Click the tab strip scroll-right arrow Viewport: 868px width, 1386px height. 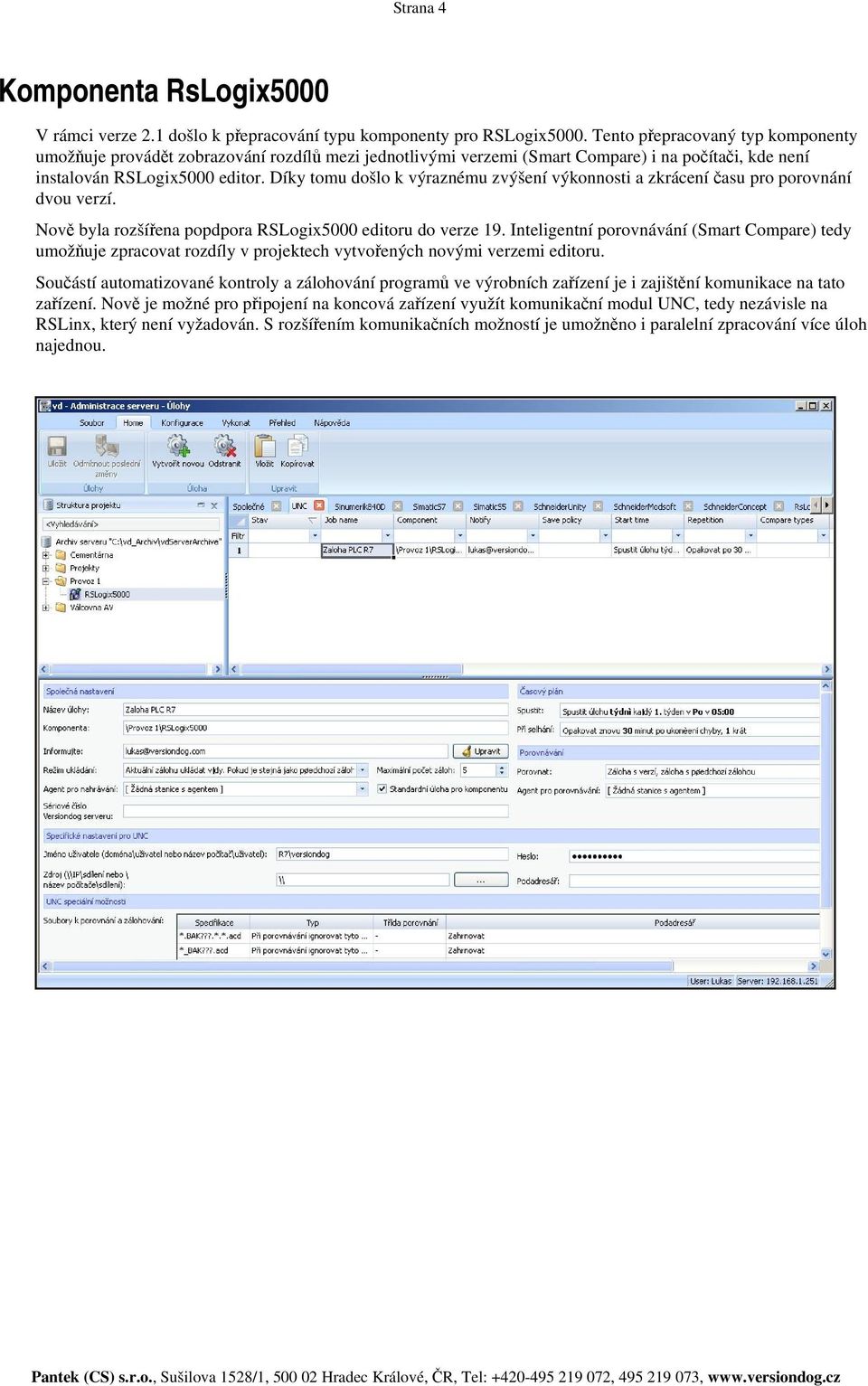(x=826, y=505)
